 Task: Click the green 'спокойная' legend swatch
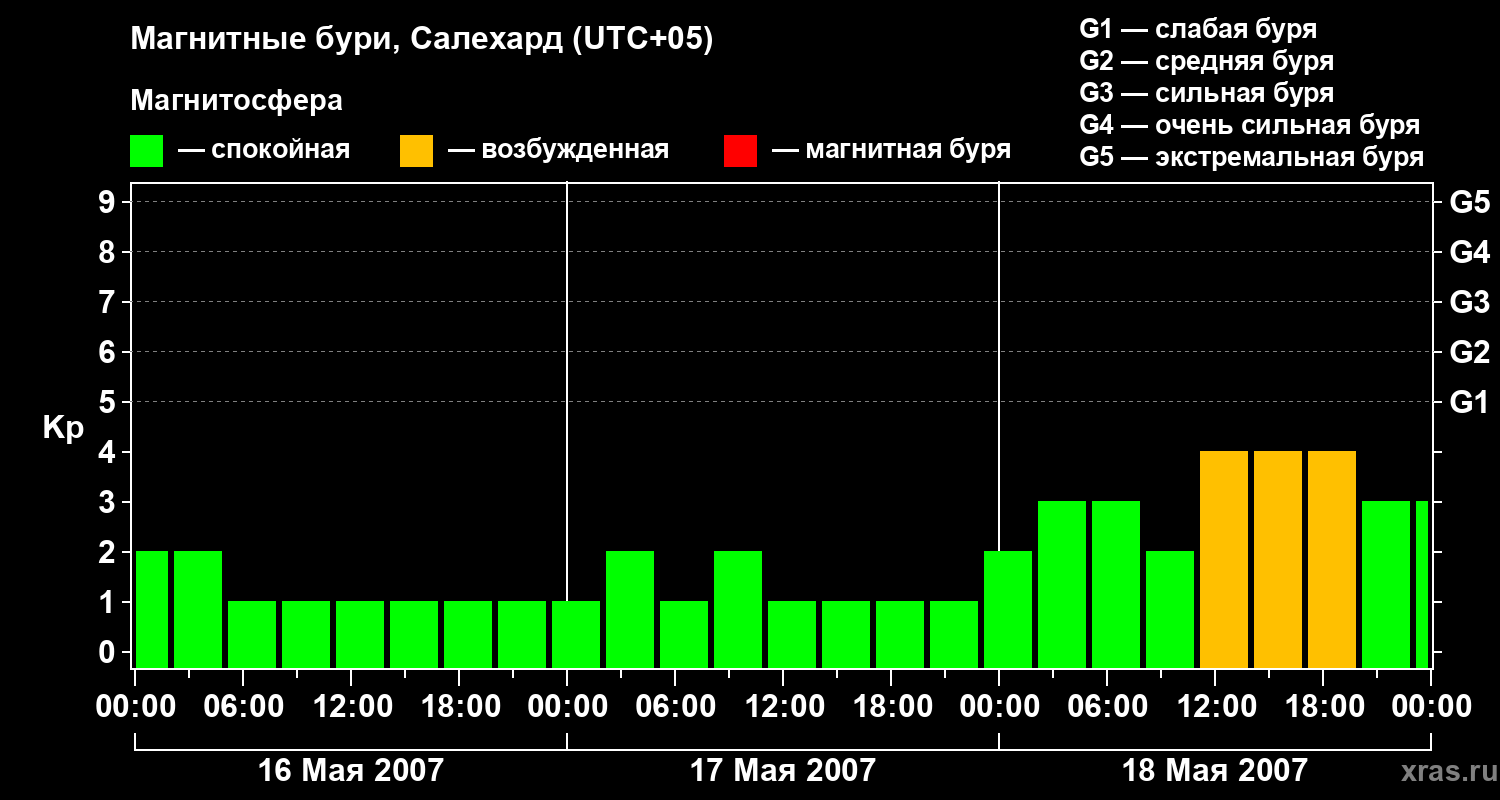[x=147, y=150]
